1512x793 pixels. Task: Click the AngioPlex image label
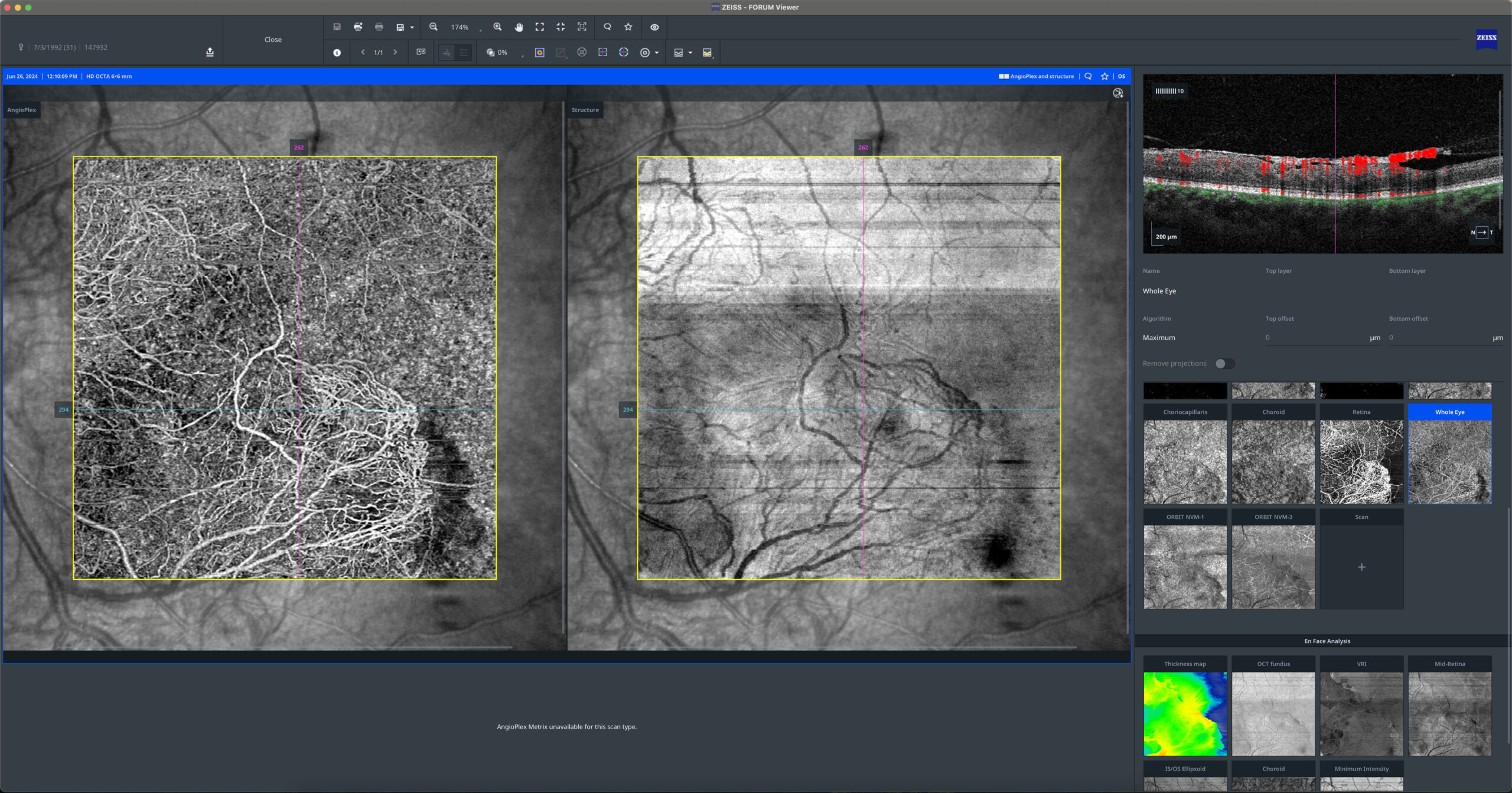22,110
